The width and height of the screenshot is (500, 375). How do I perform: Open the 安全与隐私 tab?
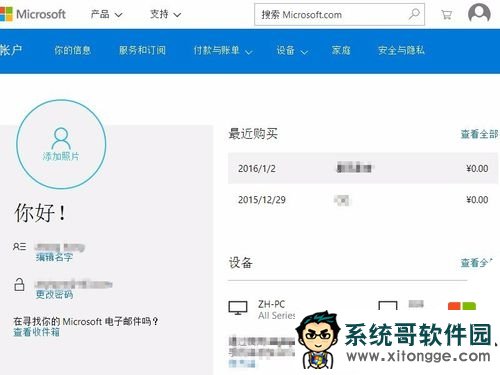[x=401, y=50]
